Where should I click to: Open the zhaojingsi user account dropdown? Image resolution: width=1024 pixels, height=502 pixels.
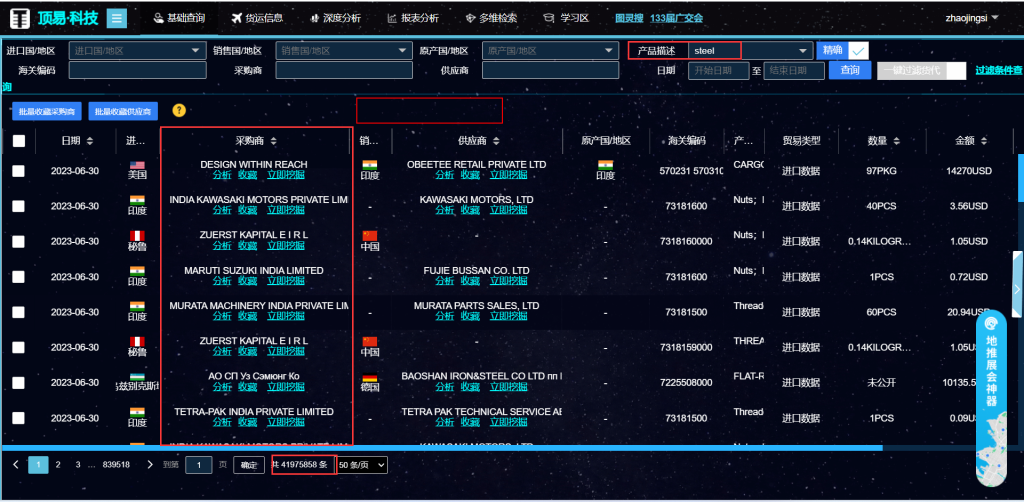click(971, 18)
